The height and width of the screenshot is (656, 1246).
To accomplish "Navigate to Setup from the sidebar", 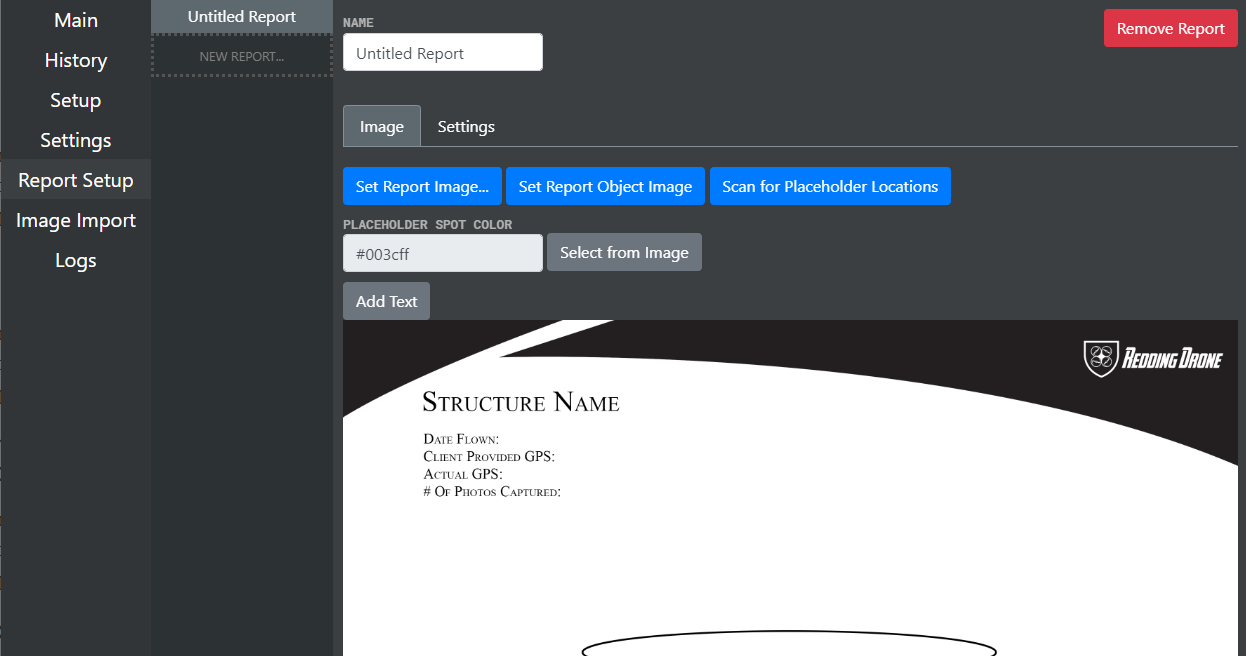I will tap(75, 100).
